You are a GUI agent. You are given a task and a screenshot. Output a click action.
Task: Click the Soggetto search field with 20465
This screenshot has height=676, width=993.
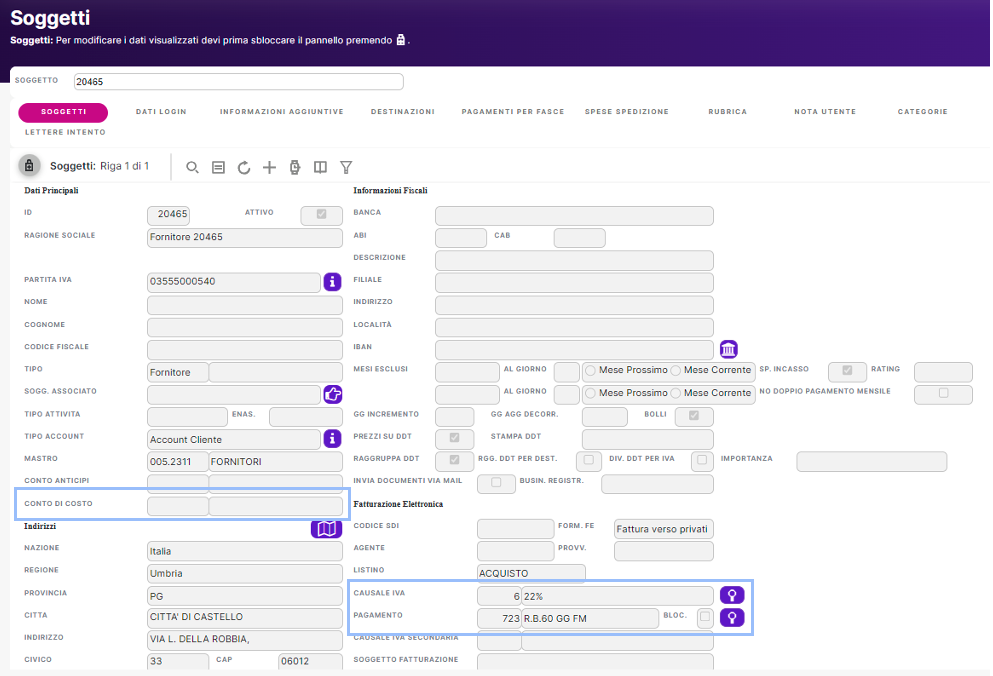(238, 82)
